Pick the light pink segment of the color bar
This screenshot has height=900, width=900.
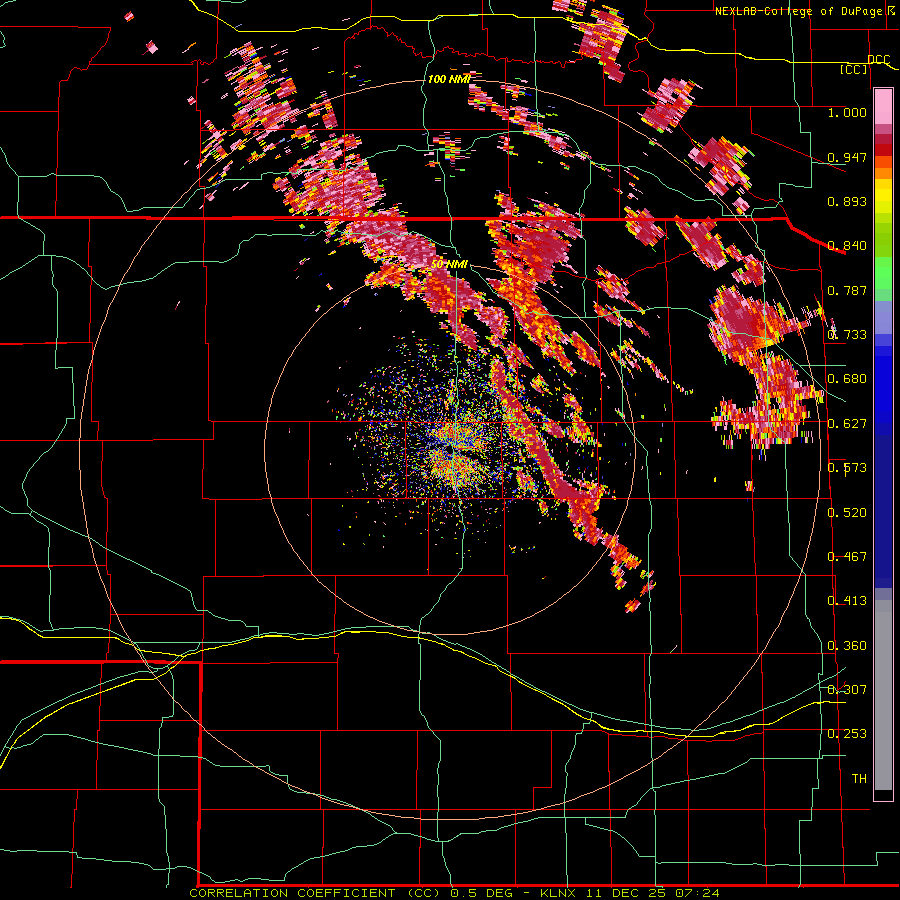coord(883,107)
